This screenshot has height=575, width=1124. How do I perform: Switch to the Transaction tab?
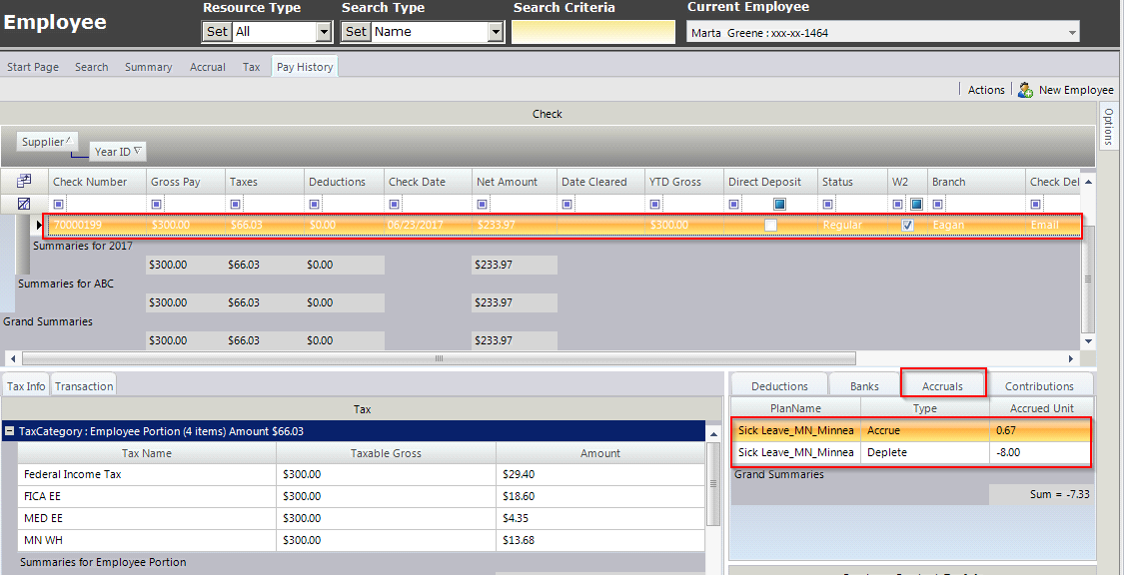(84, 386)
